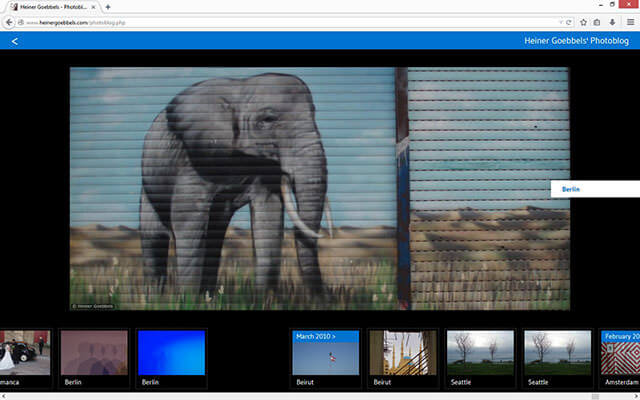
Task: Expand the URL history dropdown arrow
Action: click(561, 22)
